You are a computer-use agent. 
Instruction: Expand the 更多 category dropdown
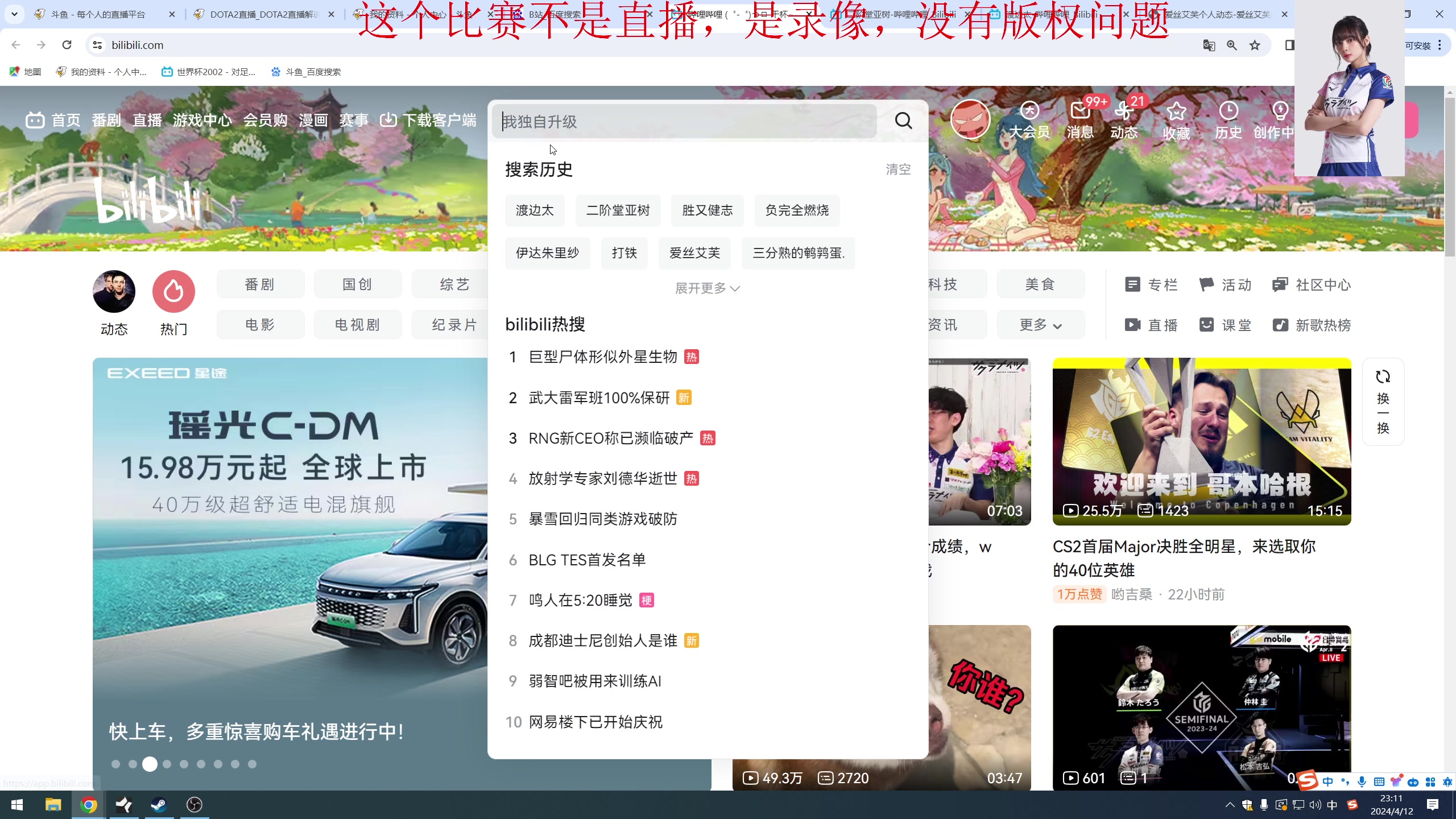(1040, 325)
